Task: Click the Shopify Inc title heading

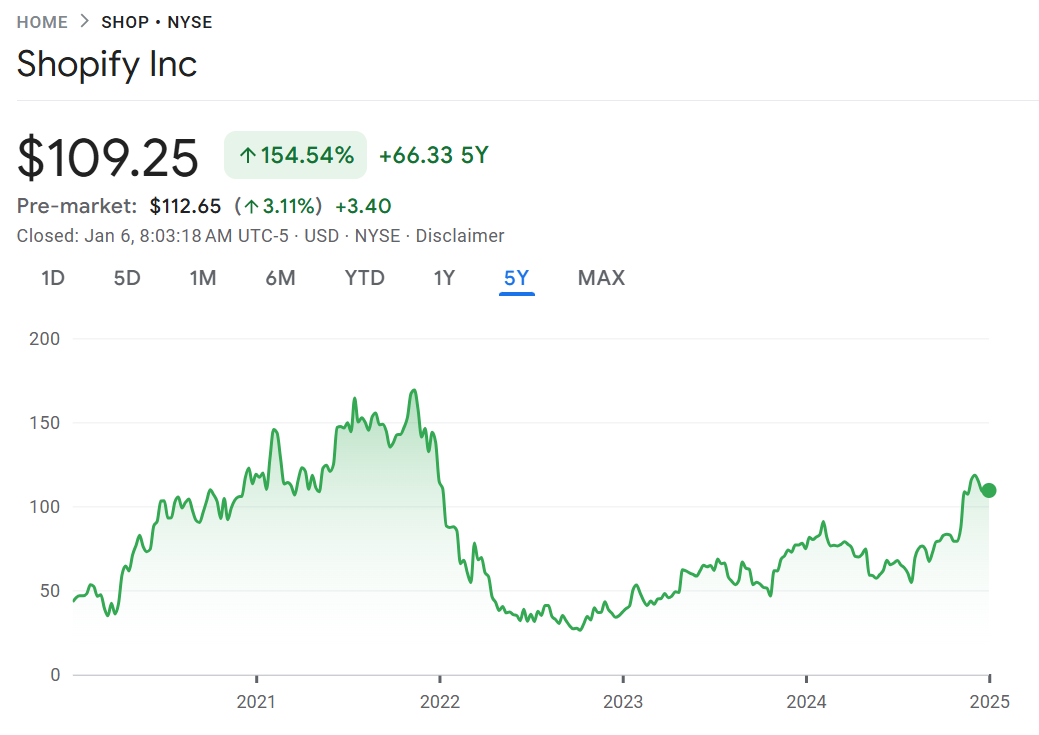Action: pyautogui.click(x=107, y=64)
